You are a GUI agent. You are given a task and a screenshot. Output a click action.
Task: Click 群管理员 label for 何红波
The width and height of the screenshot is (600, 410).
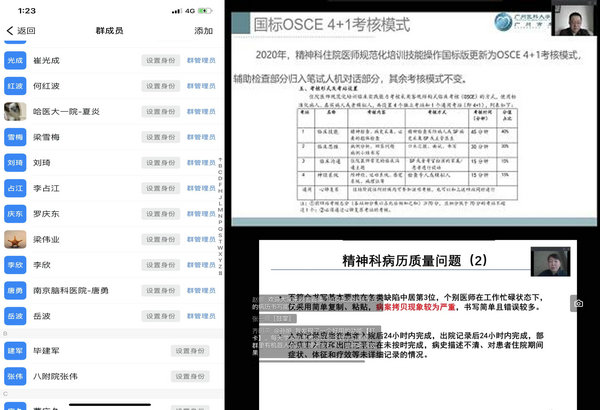pos(200,86)
